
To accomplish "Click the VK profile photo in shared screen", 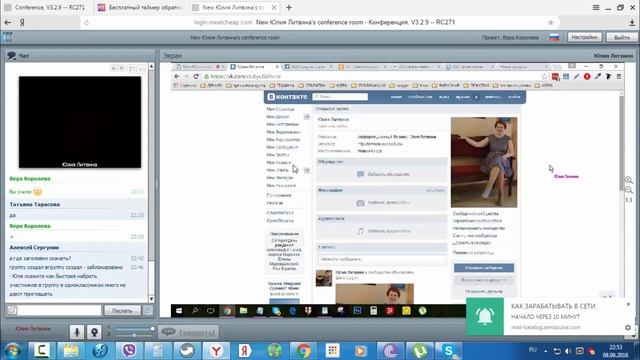I will click(x=484, y=162).
